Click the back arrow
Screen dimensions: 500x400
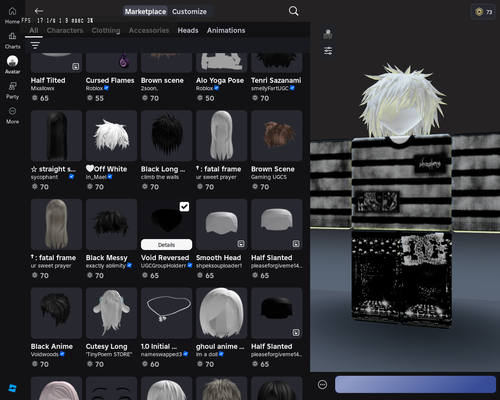point(39,11)
